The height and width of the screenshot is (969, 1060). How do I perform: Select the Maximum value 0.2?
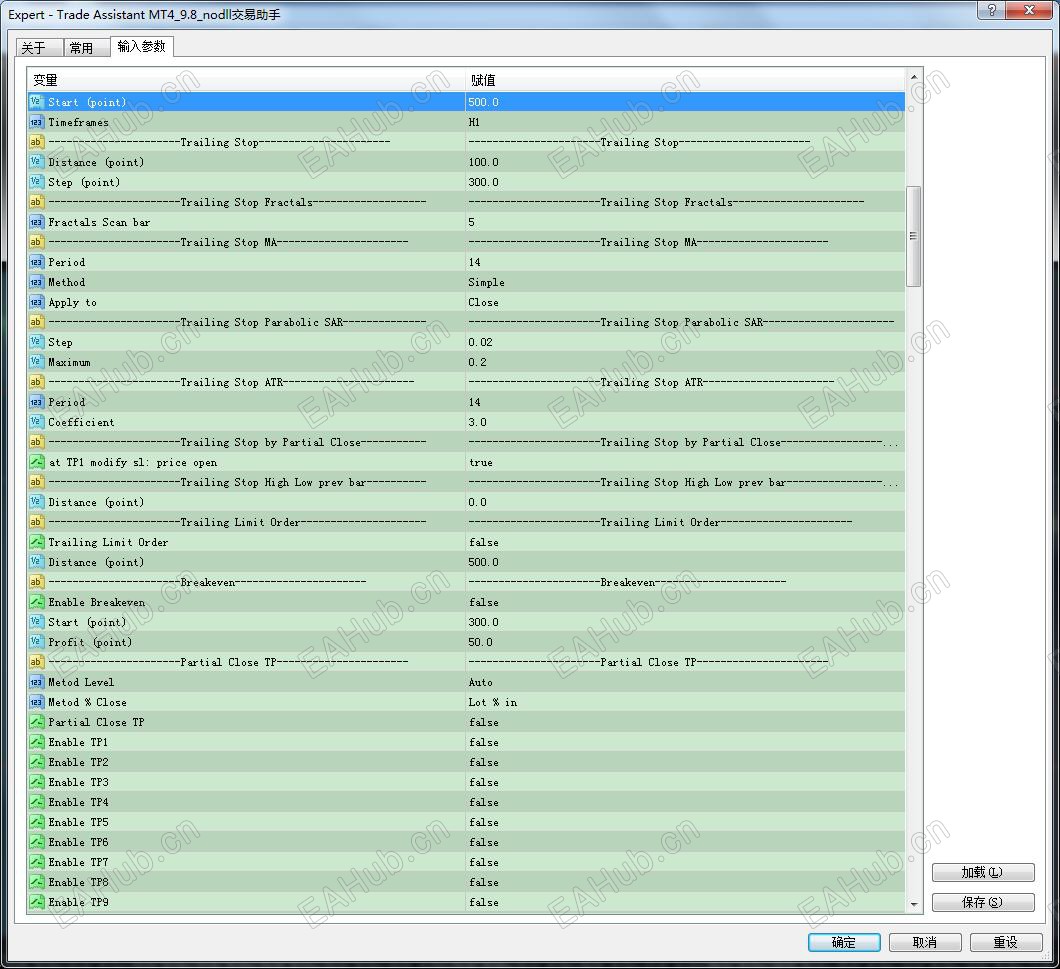click(x=477, y=362)
